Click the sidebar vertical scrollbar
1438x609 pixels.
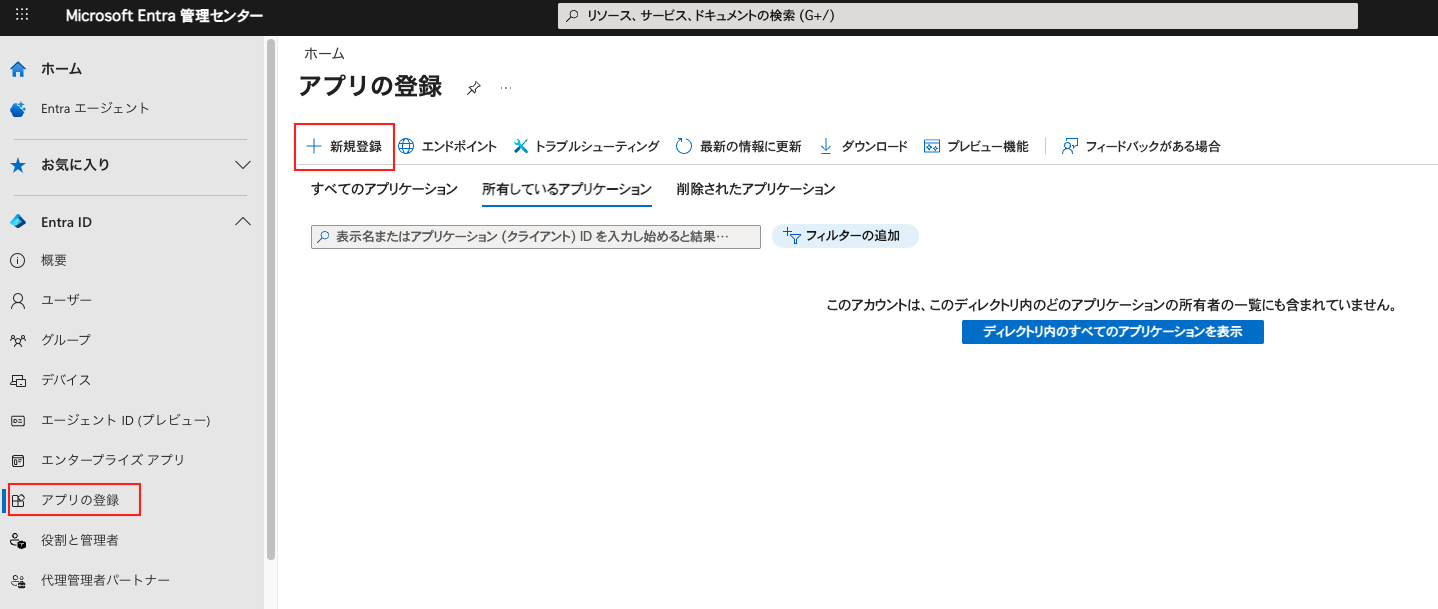pyautogui.click(x=270, y=300)
